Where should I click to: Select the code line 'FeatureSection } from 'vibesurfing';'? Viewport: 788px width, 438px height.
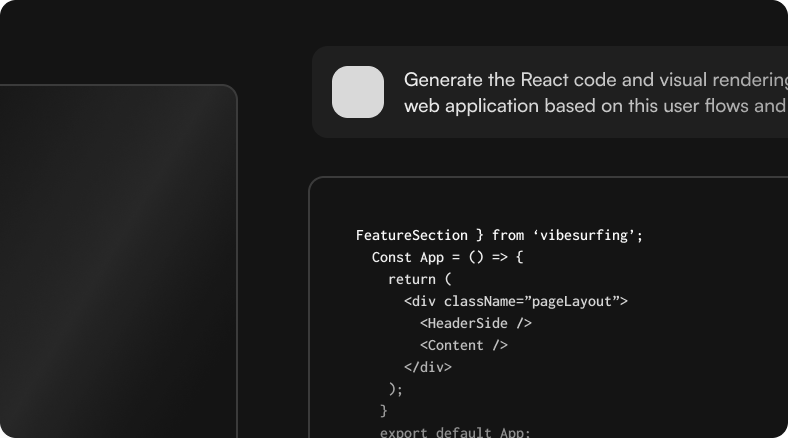point(499,235)
